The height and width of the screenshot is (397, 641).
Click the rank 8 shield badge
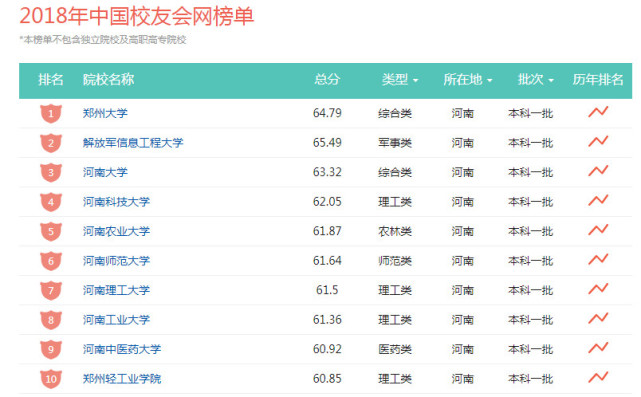51,320
